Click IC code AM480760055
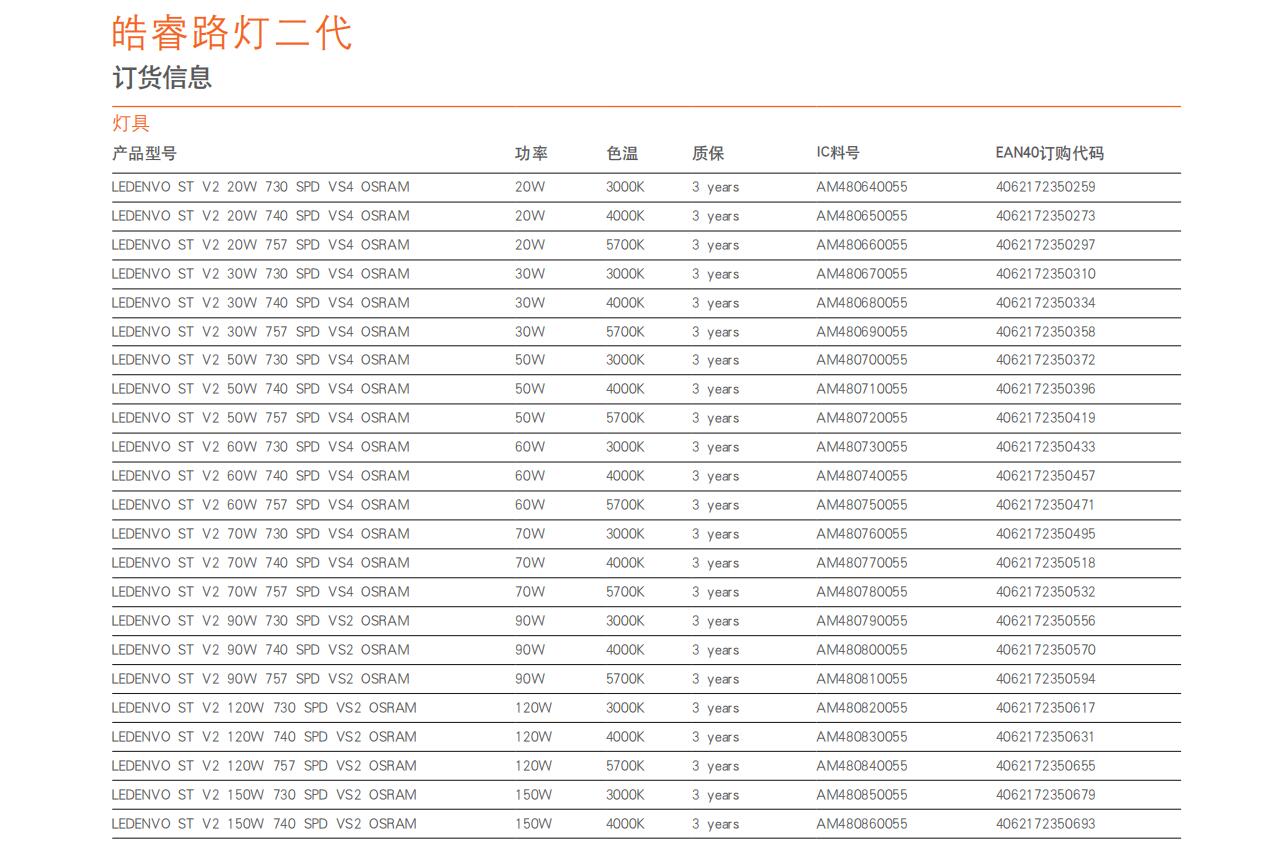The width and height of the screenshot is (1284, 845). (862, 534)
